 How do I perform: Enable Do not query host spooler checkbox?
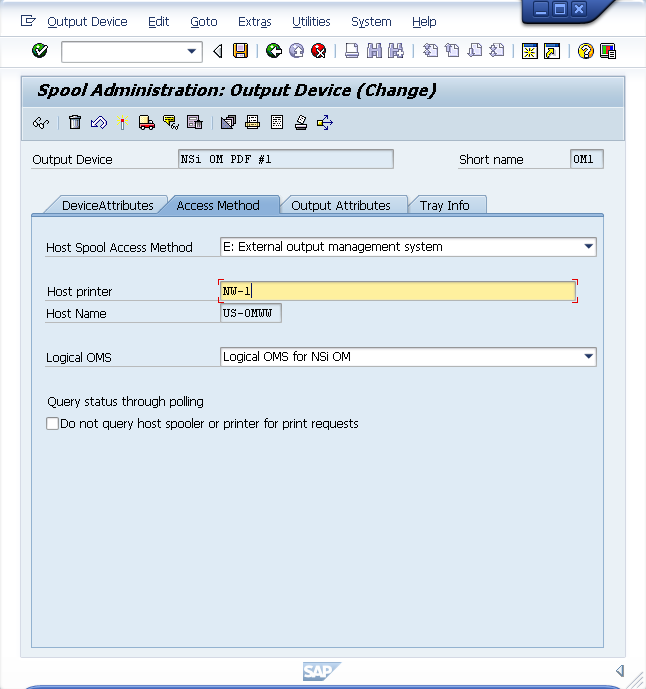(x=52, y=424)
